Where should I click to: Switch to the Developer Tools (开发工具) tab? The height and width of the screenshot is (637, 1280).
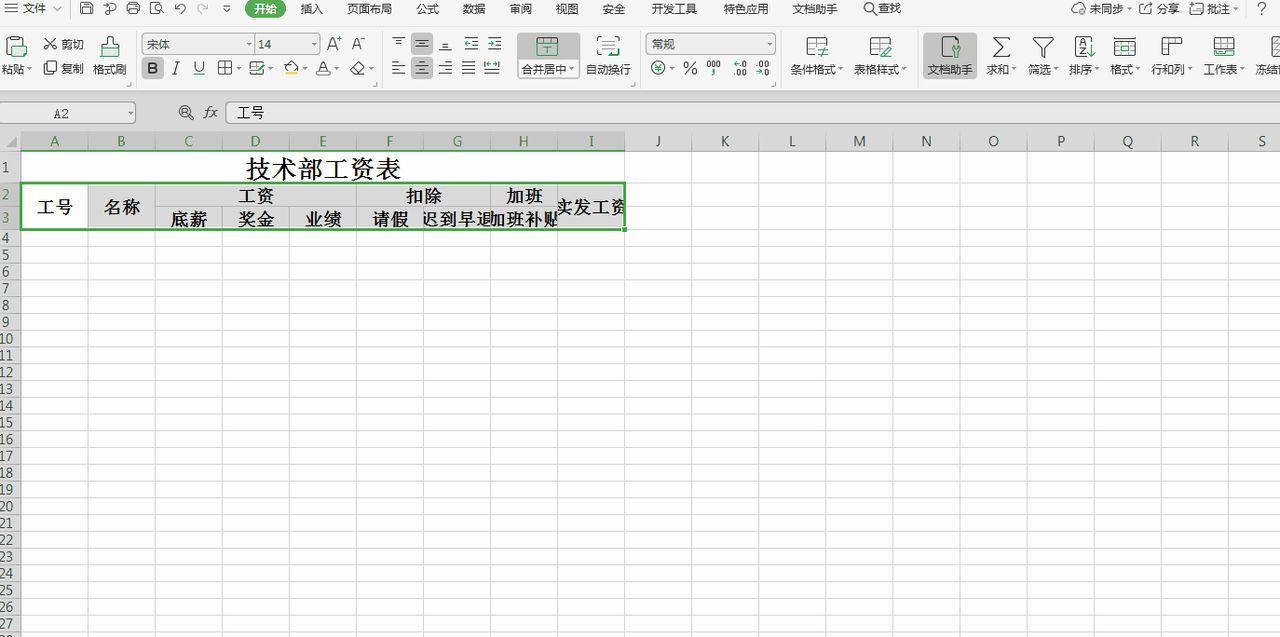click(674, 9)
